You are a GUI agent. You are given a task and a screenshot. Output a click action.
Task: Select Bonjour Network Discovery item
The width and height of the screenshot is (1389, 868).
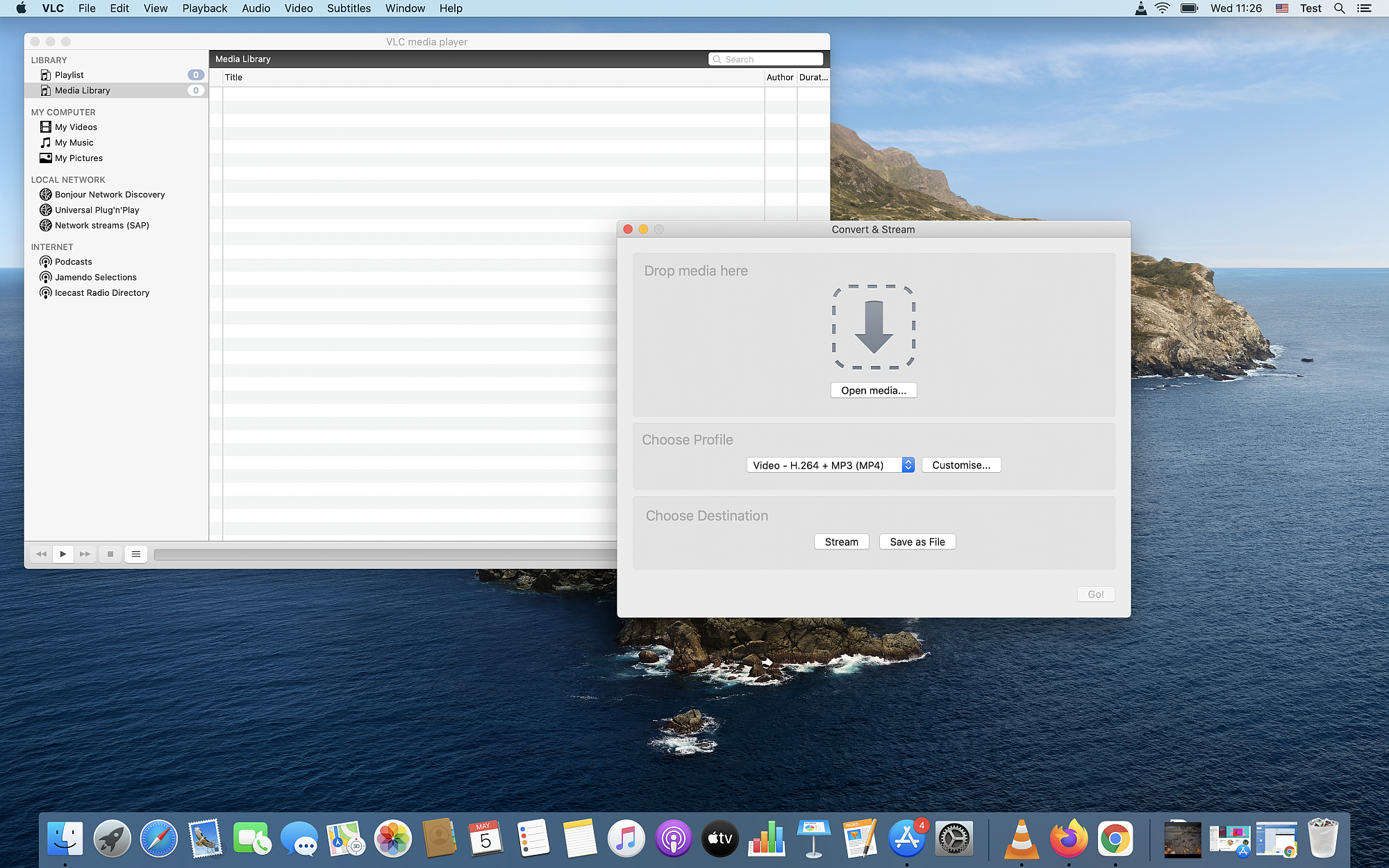coord(110,194)
